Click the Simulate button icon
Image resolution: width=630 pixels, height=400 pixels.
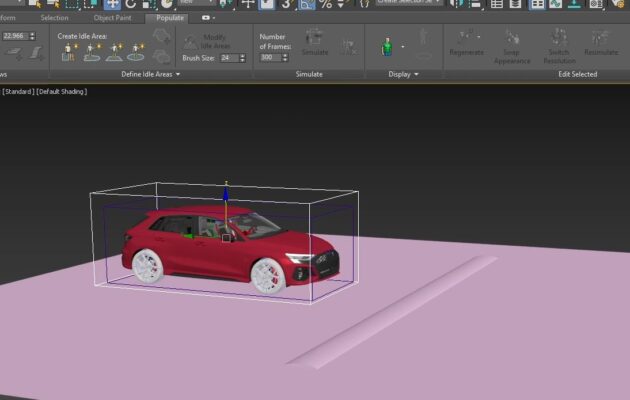pos(314,38)
